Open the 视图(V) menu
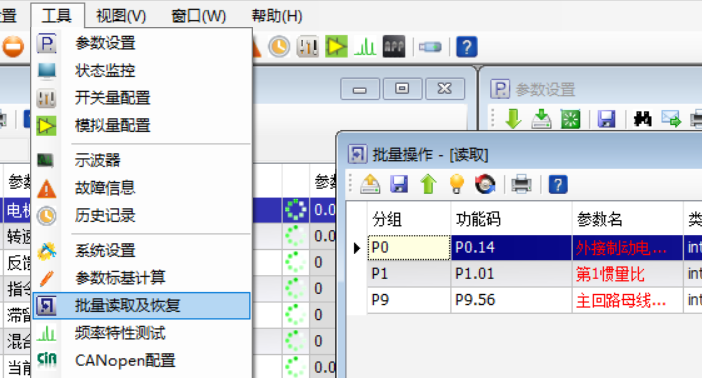Image resolution: width=702 pixels, height=378 pixels. pos(121,16)
